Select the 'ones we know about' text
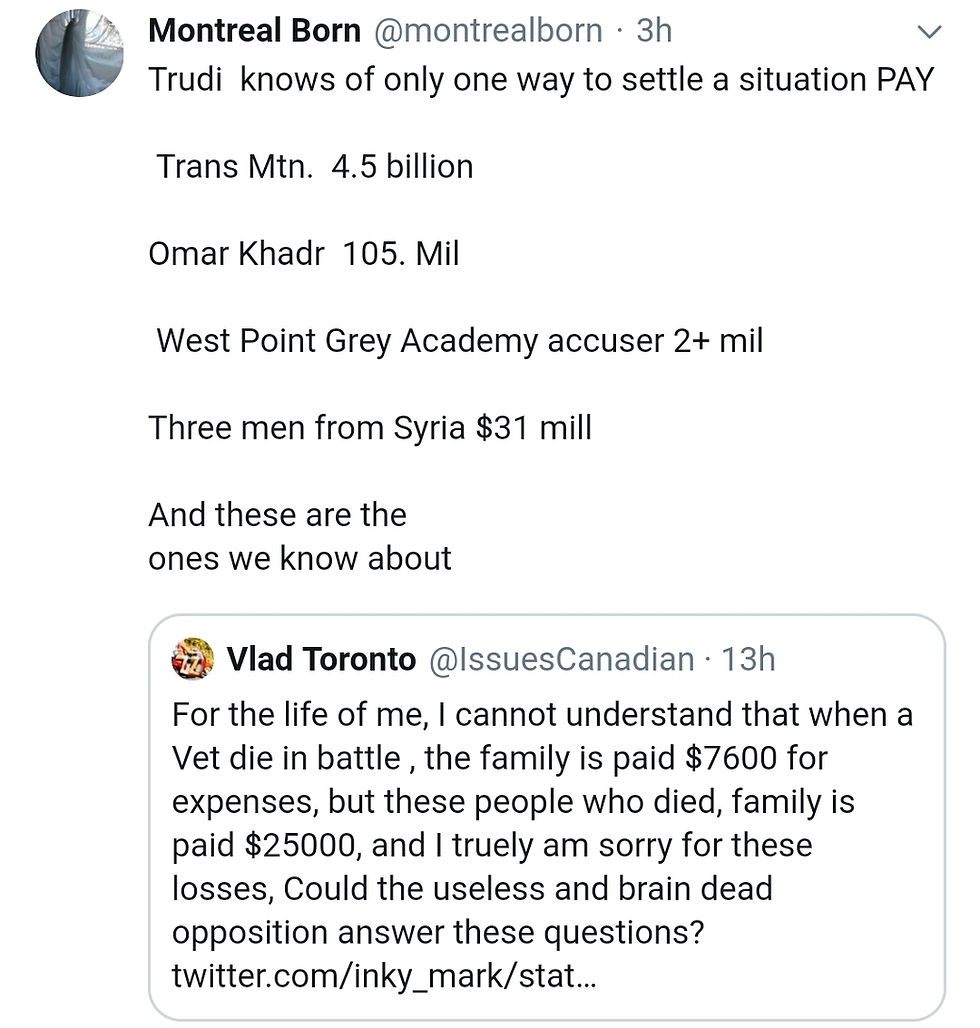The height and width of the screenshot is (1028, 980). click(x=300, y=559)
